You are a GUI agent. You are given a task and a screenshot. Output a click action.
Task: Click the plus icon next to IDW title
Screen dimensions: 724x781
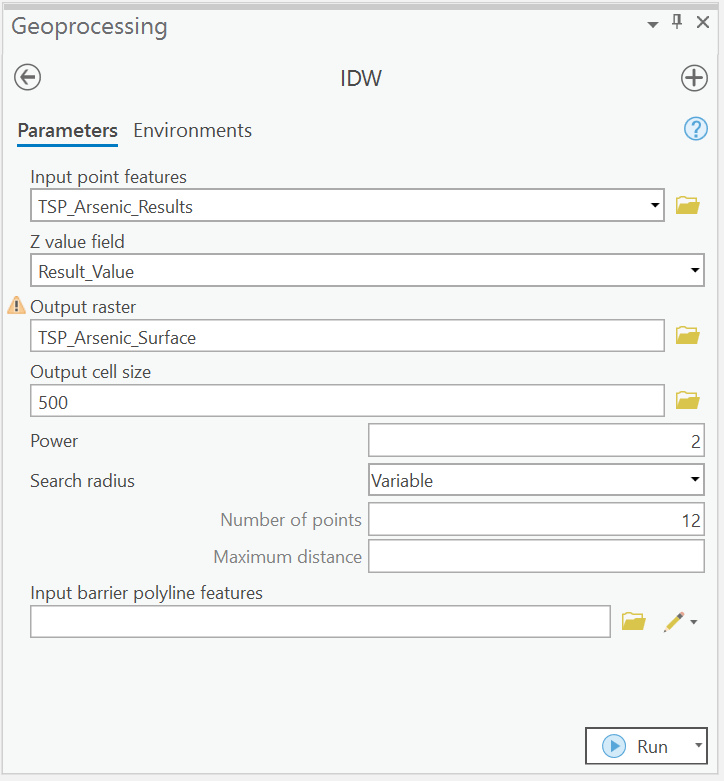[694, 78]
